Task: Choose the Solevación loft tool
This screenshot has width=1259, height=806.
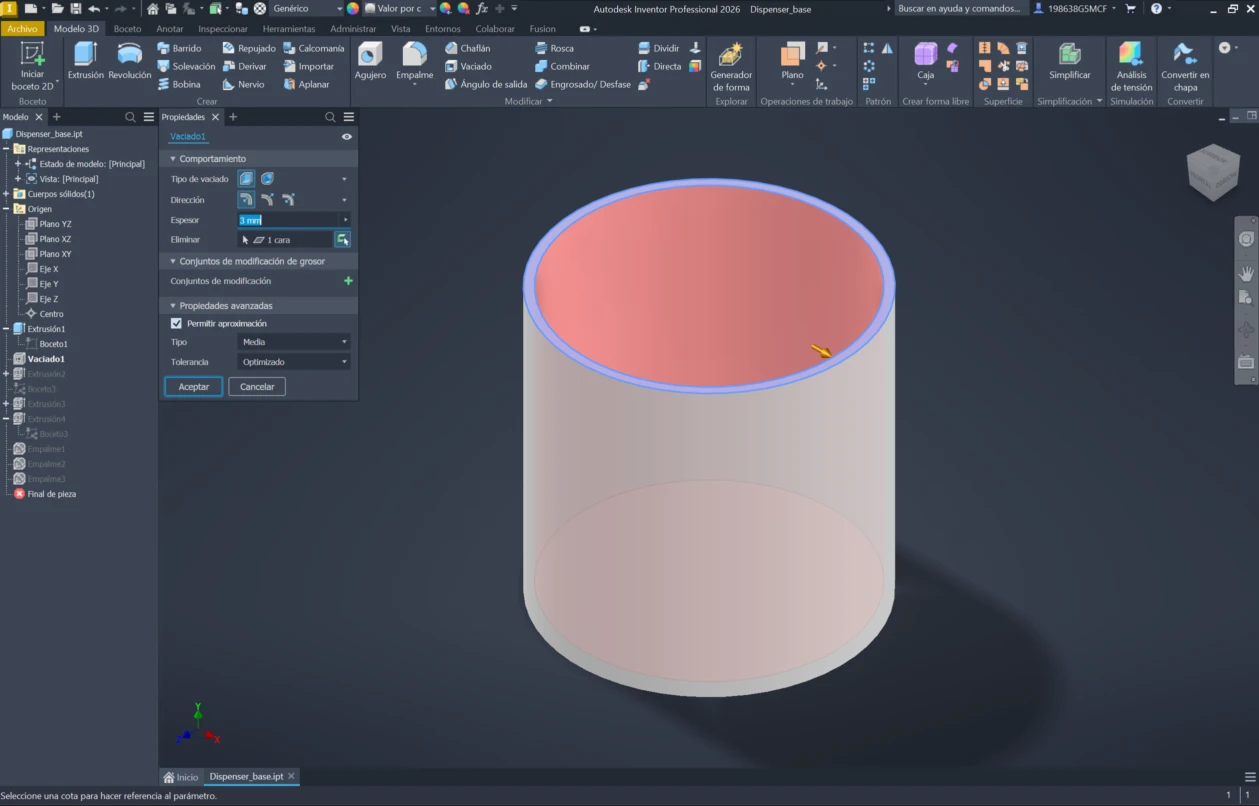Action: (186, 66)
